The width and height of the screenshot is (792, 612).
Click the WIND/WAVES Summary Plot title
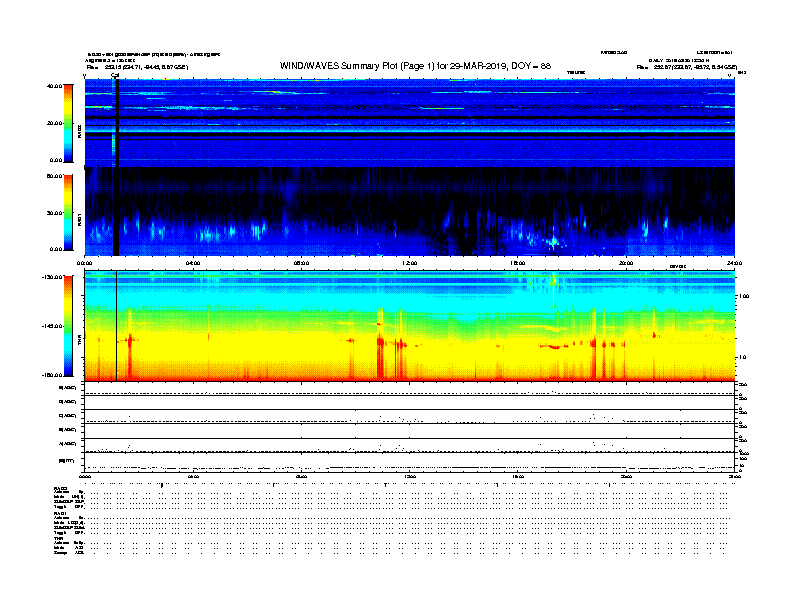[415, 66]
